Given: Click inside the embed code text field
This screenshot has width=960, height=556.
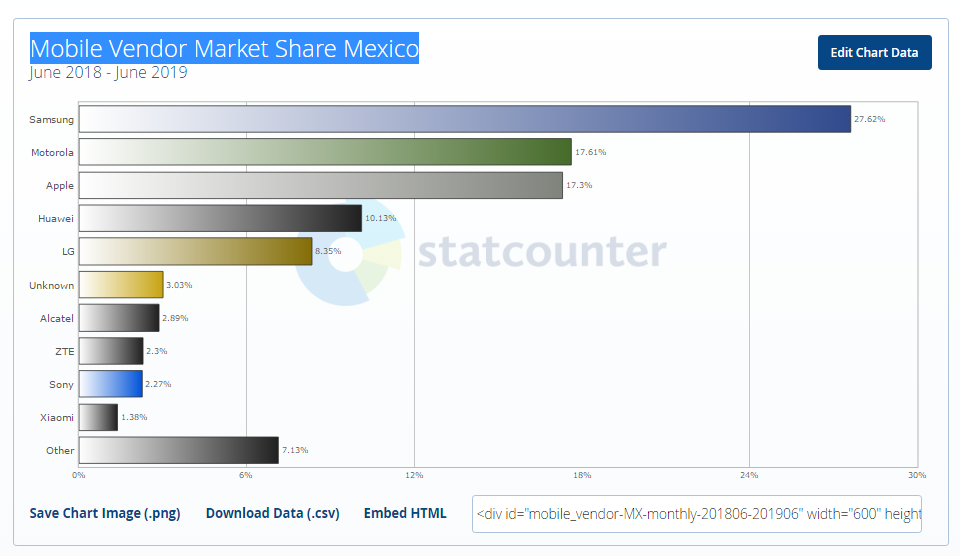Looking at the screenshot, I should click(x=697, y=514).
